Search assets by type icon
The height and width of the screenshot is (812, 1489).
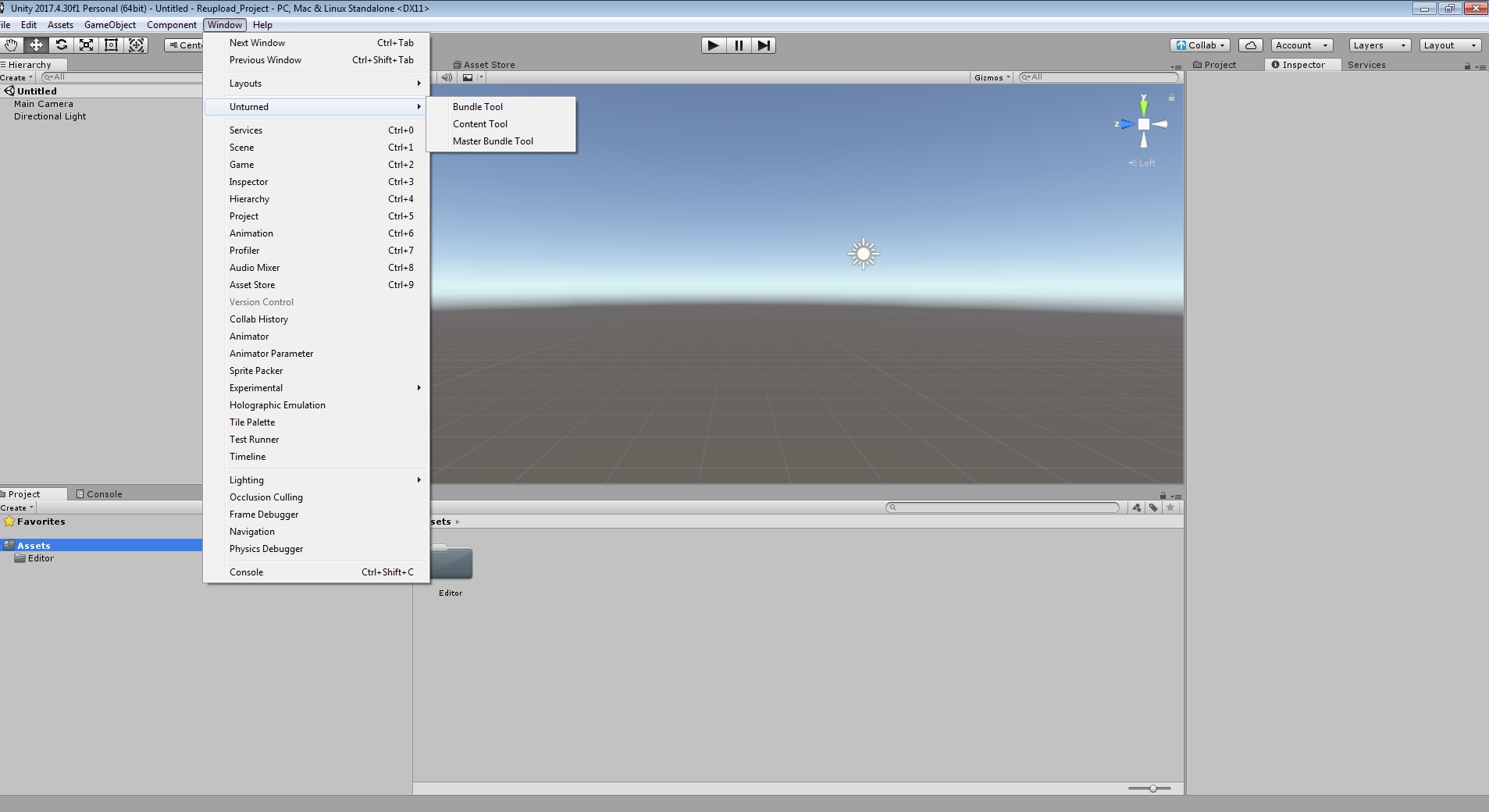pyautogui.click(x=1136, y=507)
